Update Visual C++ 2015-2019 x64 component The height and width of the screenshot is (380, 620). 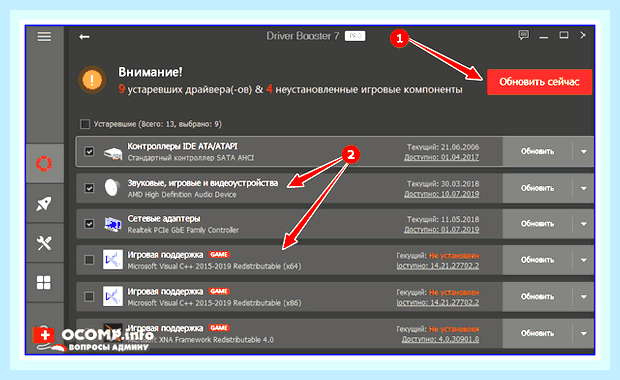pos(537,260)
